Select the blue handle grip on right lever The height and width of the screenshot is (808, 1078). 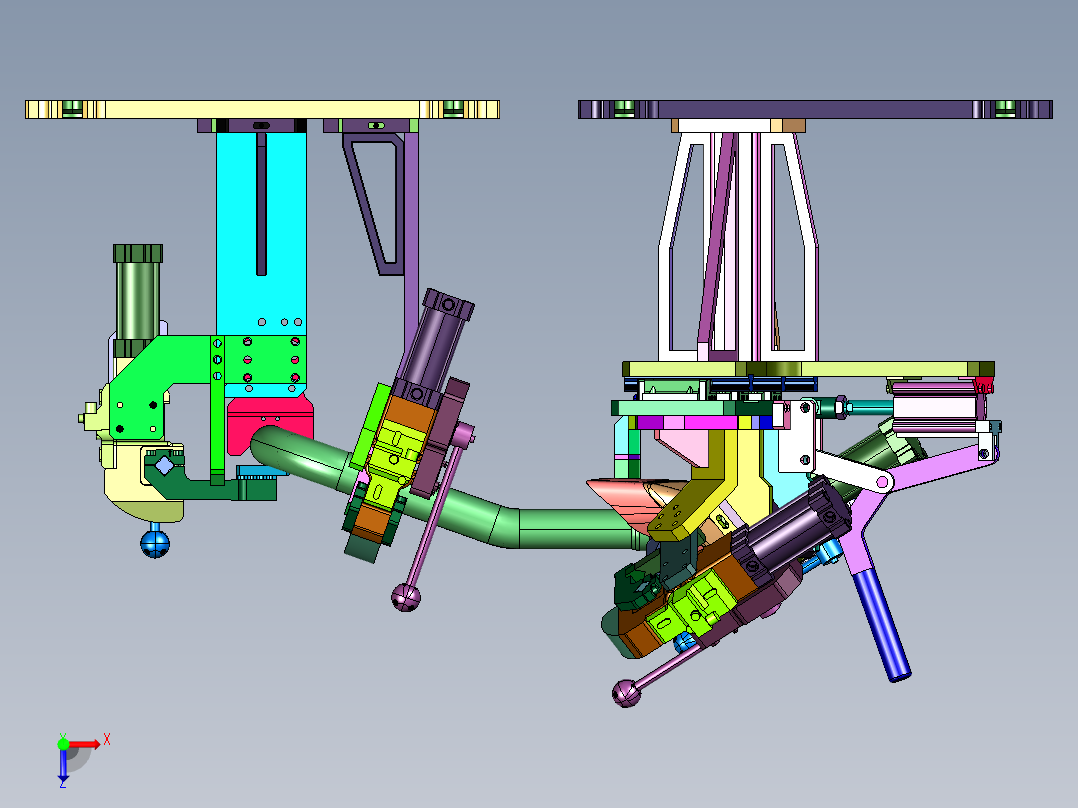pyautogui.click(x=882, y=625)
